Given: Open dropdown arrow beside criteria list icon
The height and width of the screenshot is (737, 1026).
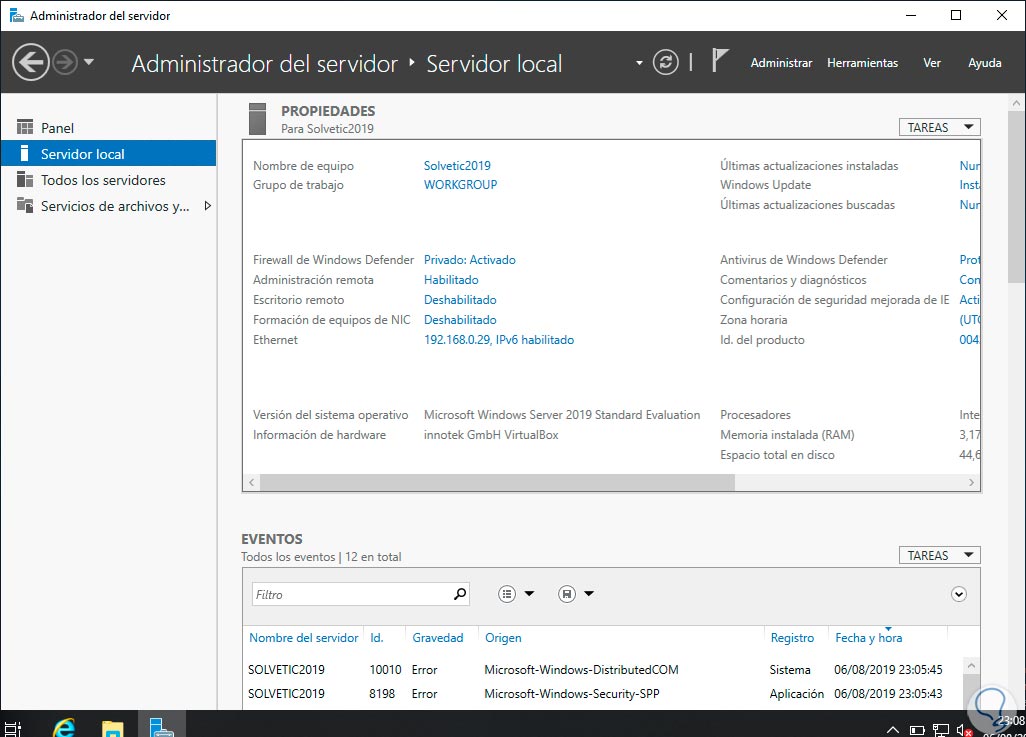Looking at the screenshot, I should point(529,594).
